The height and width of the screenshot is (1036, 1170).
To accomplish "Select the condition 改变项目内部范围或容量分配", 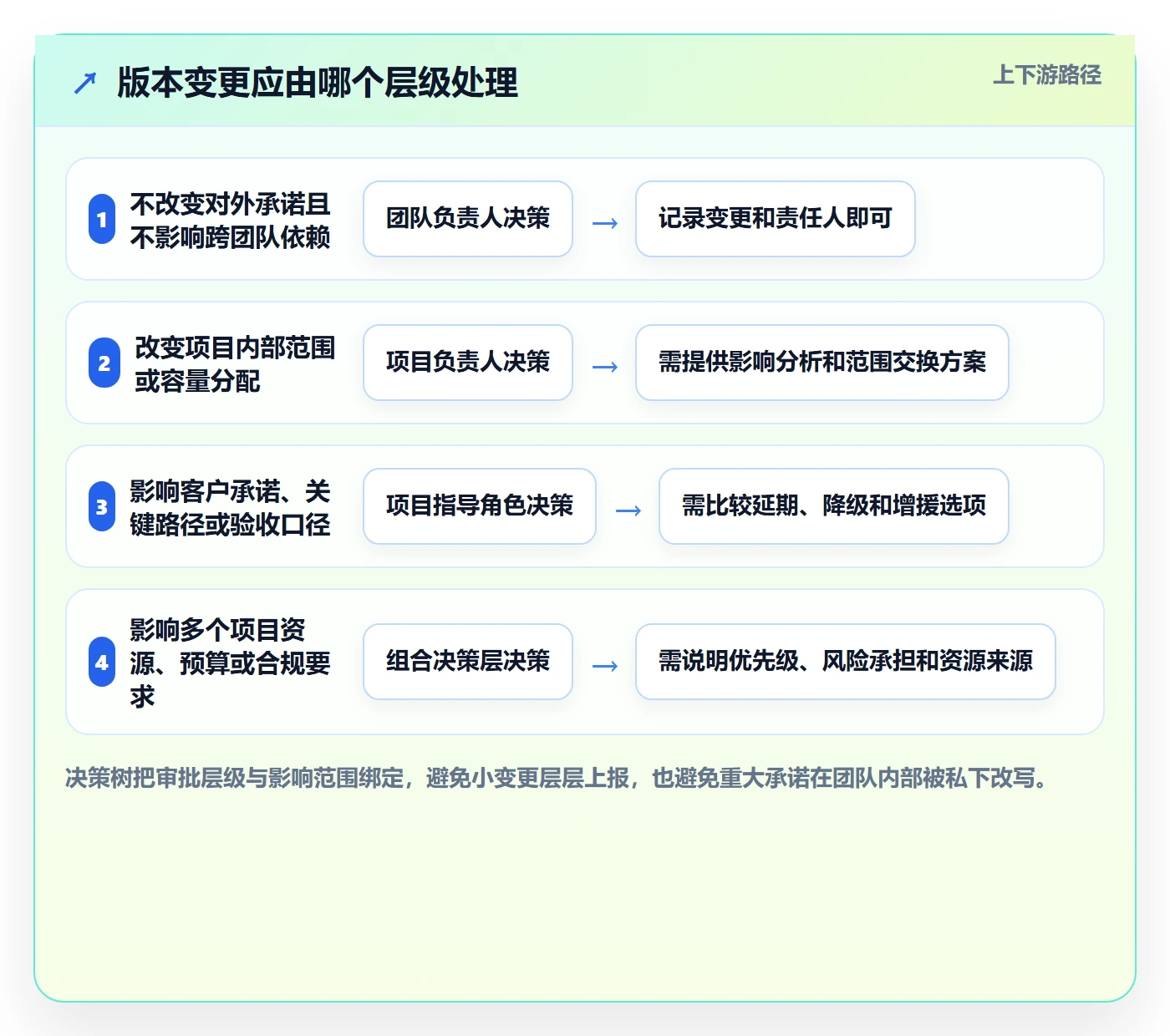I will click(x=235, y=364).
